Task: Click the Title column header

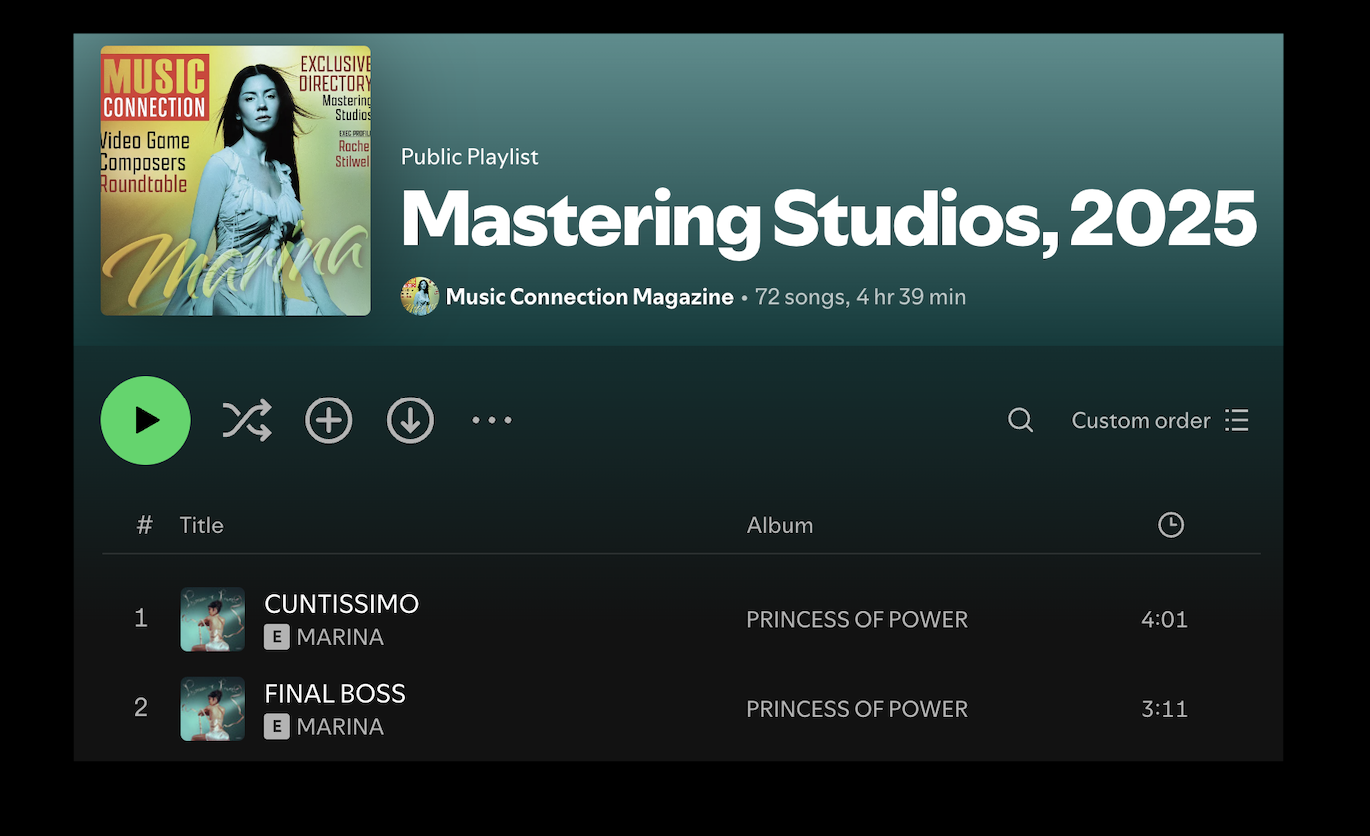Action: 201,525
